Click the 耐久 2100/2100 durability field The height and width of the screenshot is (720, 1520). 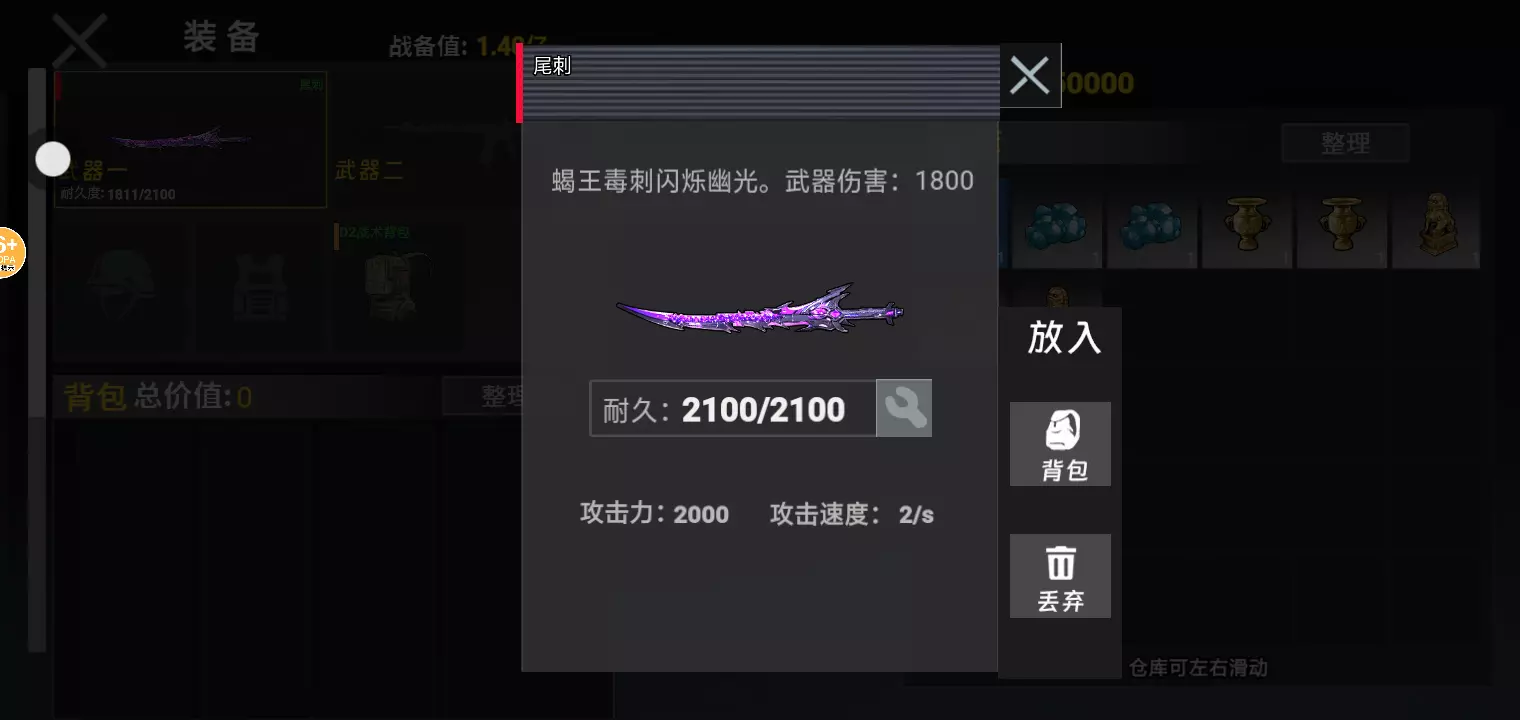[x=733, y=408]
